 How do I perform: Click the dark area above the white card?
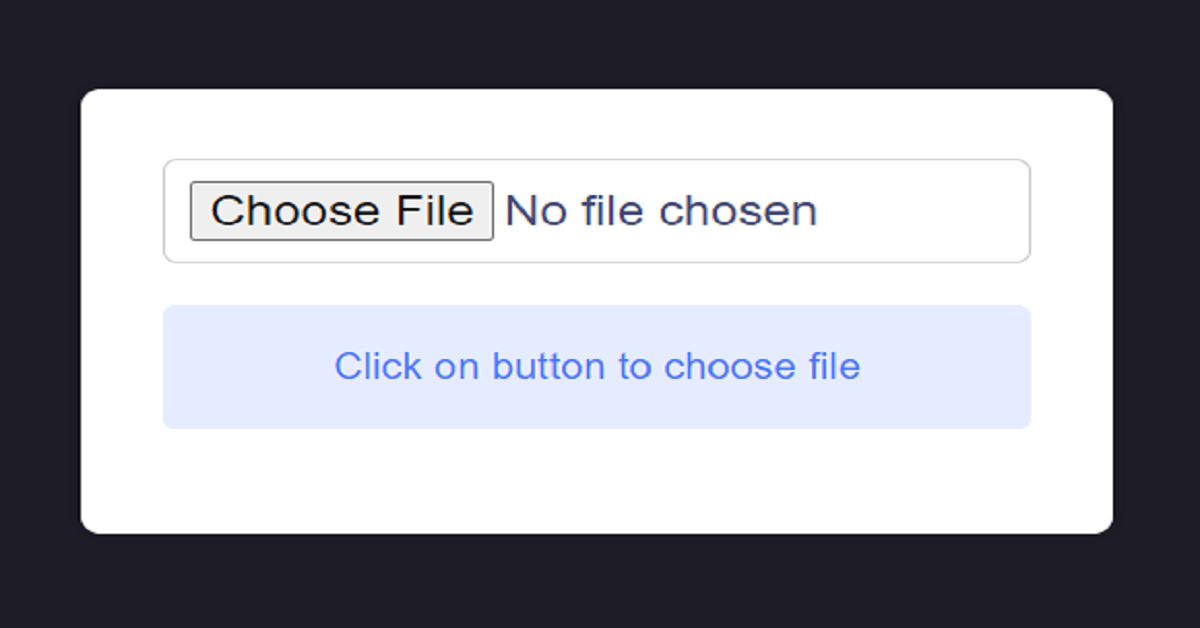pos(600,44)
